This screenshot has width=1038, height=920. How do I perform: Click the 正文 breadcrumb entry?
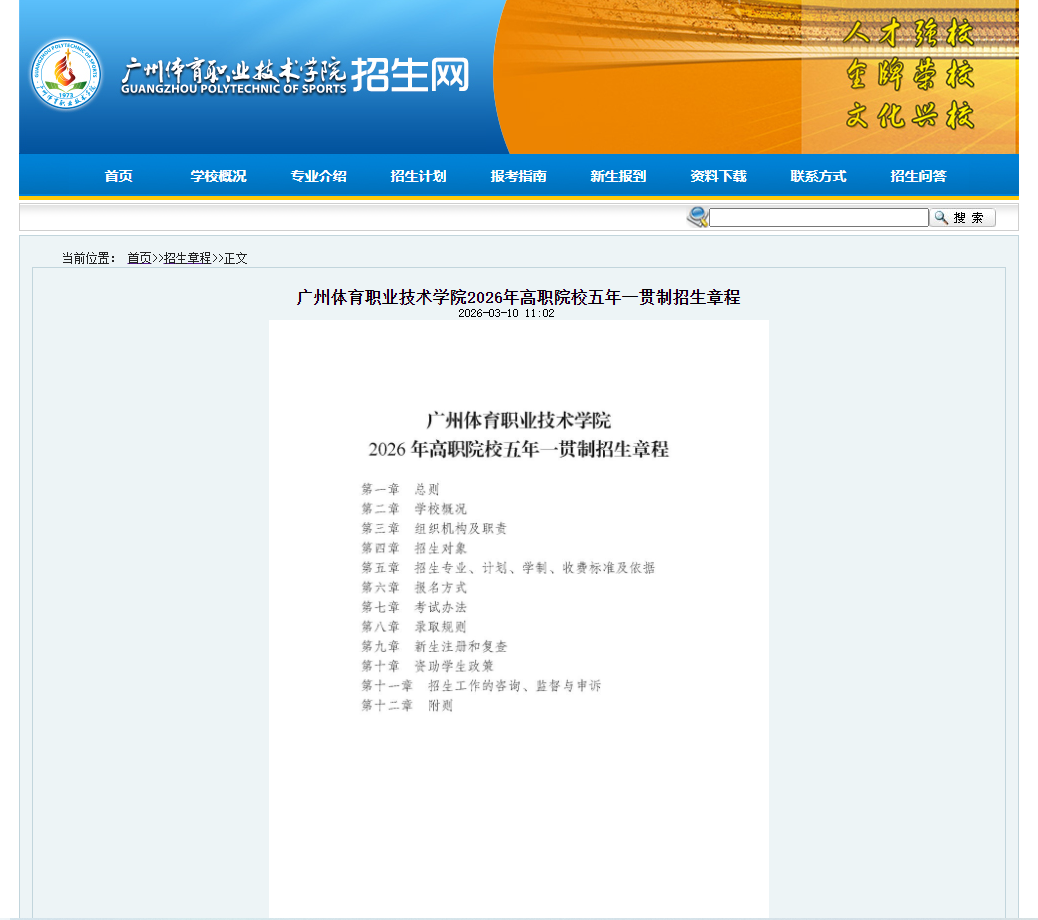237,257
